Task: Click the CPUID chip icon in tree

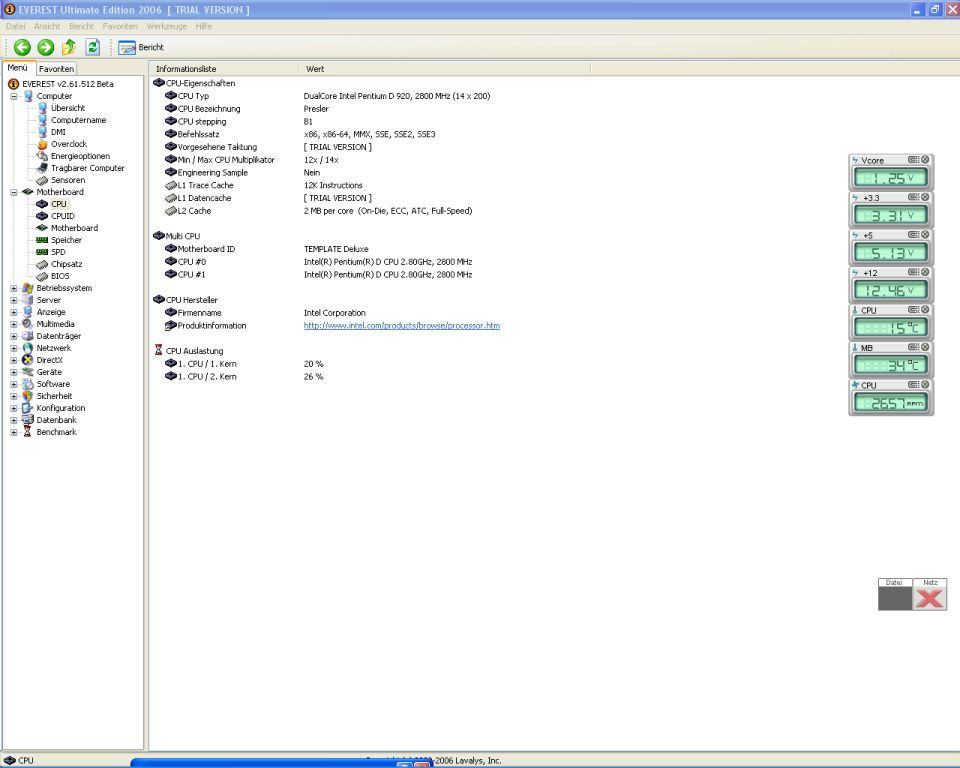Action: pos(42,216)
